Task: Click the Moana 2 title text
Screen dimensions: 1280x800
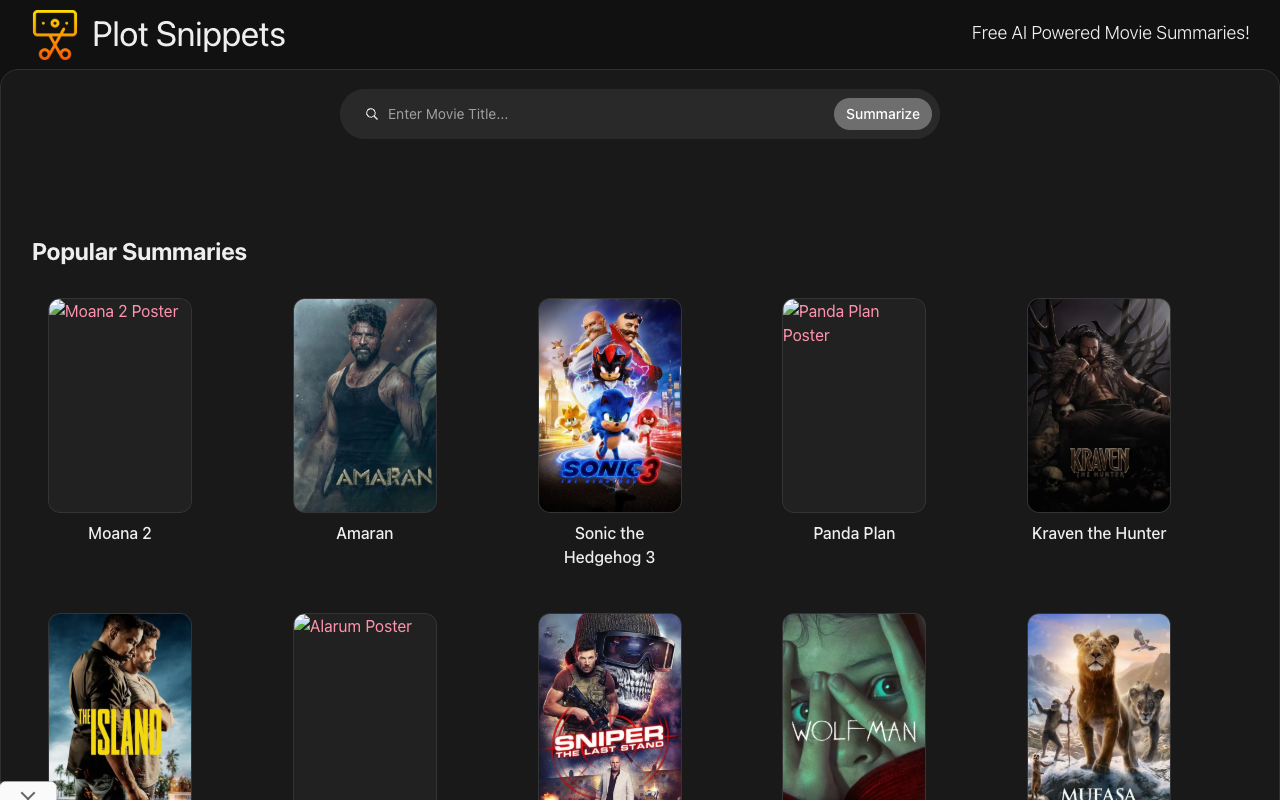Action: pos(120,533)
